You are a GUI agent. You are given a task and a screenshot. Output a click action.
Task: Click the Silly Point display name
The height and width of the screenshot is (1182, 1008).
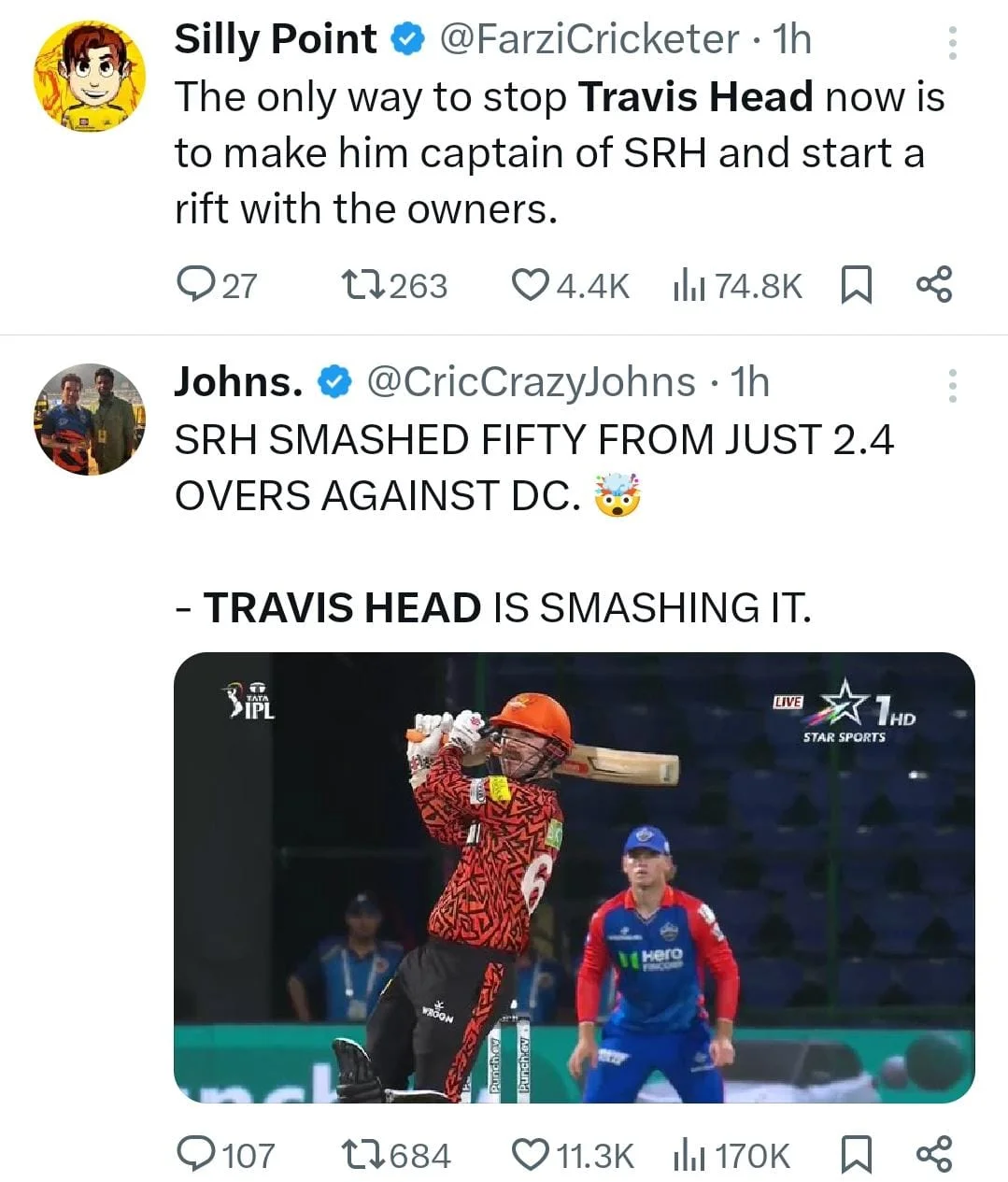(275, 39)
